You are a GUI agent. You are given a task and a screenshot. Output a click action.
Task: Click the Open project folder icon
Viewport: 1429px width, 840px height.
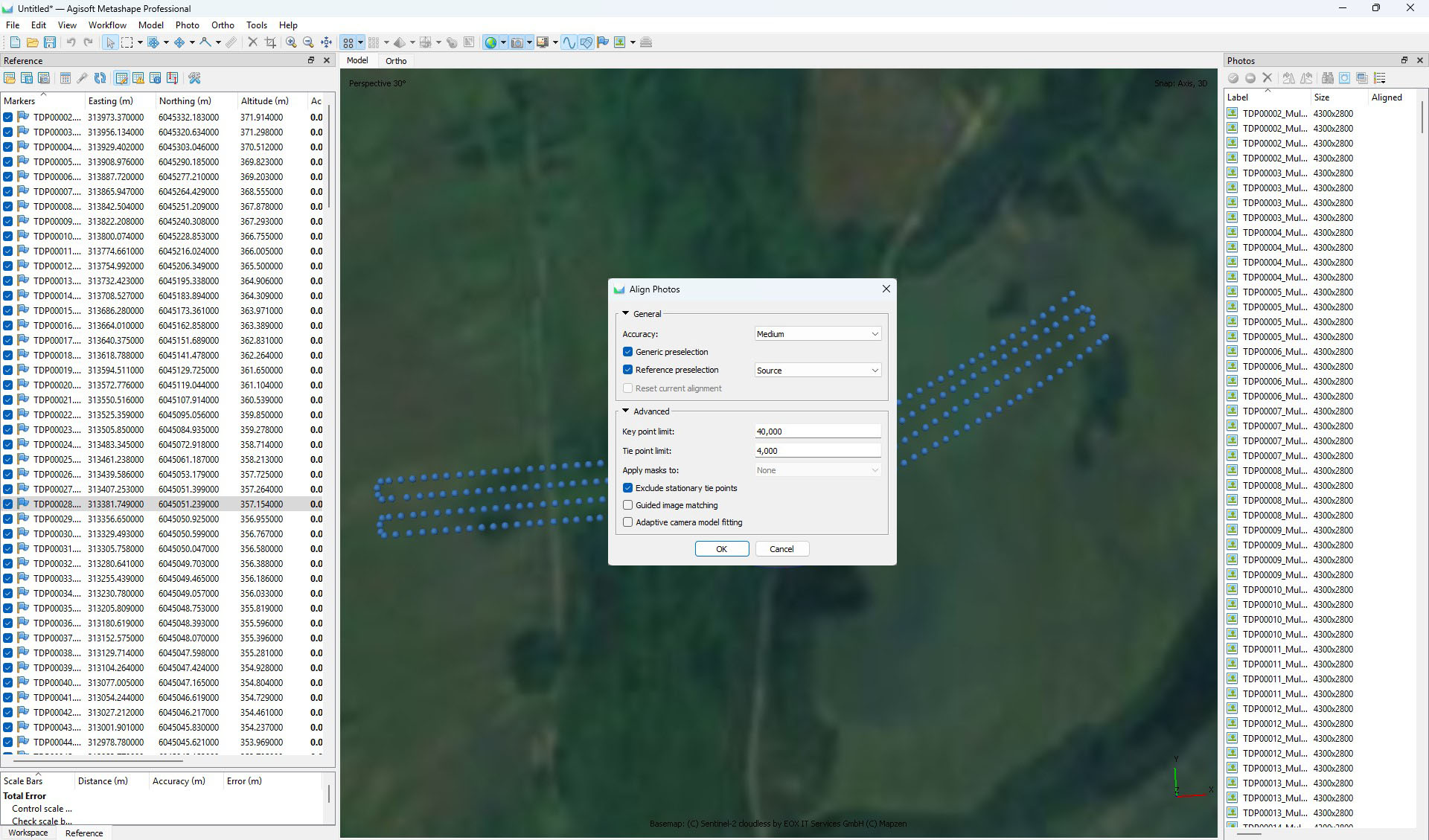32,42
